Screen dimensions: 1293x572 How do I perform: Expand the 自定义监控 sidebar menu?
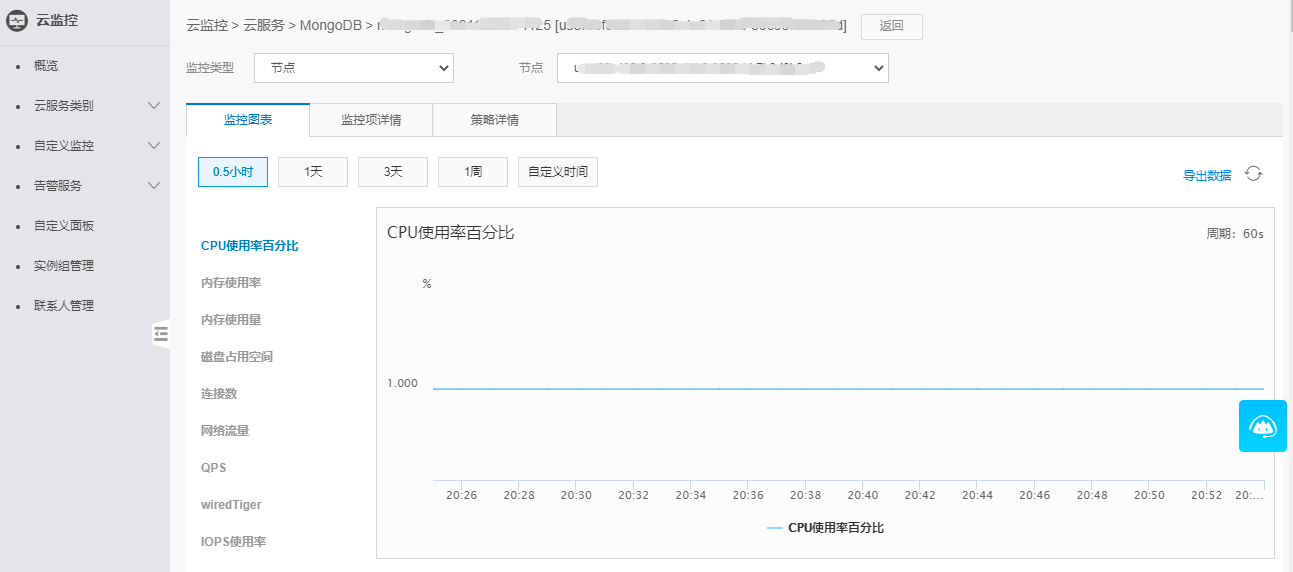pyautogui.click(x=154, y=145)
